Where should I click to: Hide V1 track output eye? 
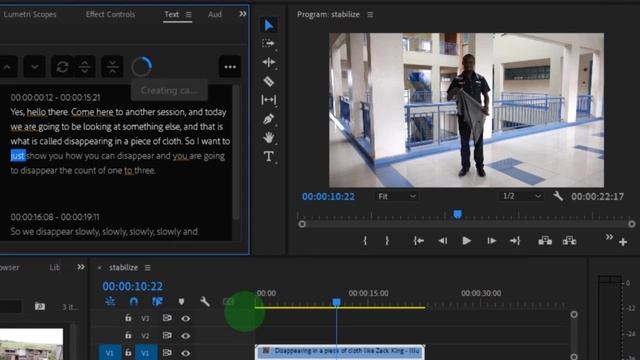[x=186, y=353]
